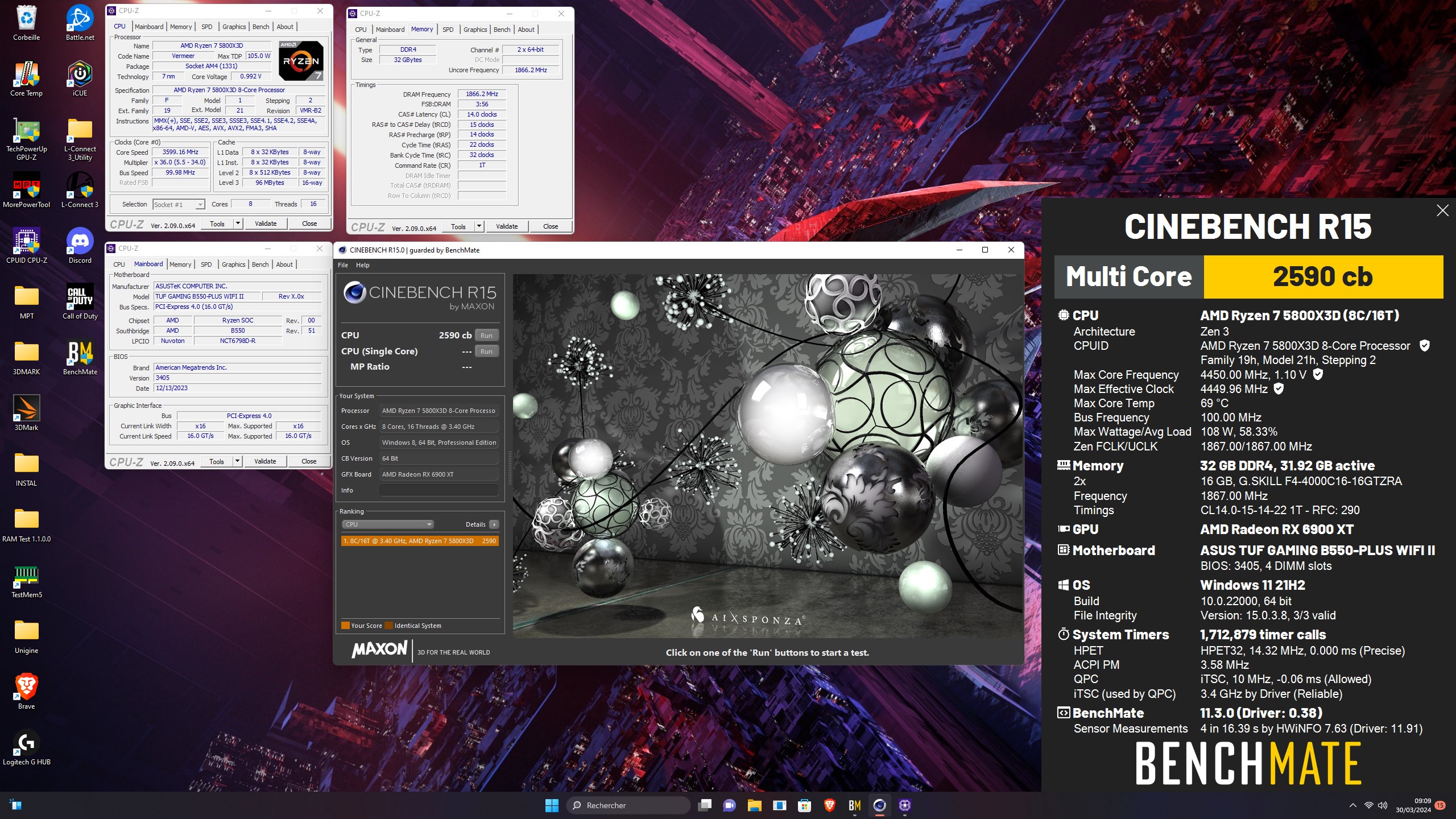Click the Cinebench render preview image
The width and height of the screenshot is (1456, 819).
pyautogui.click(x=768, y=456)
